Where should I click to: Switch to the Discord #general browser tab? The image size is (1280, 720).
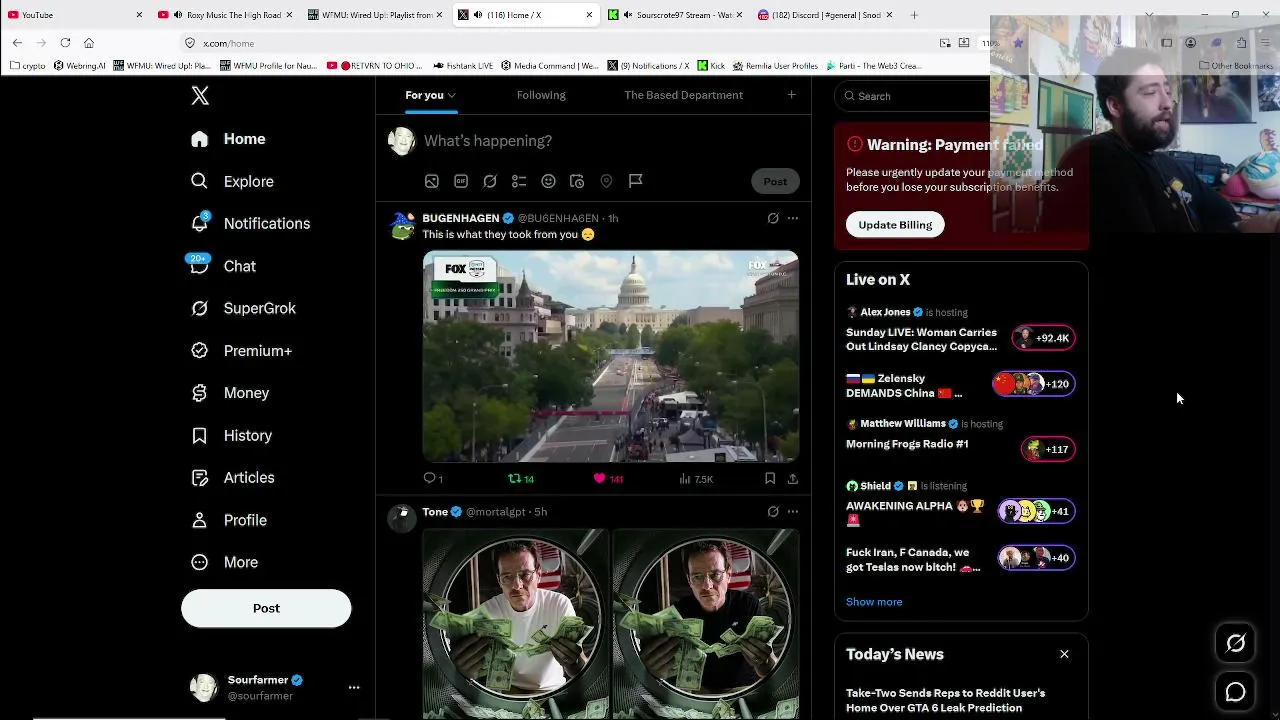click(x=825, y=15)
